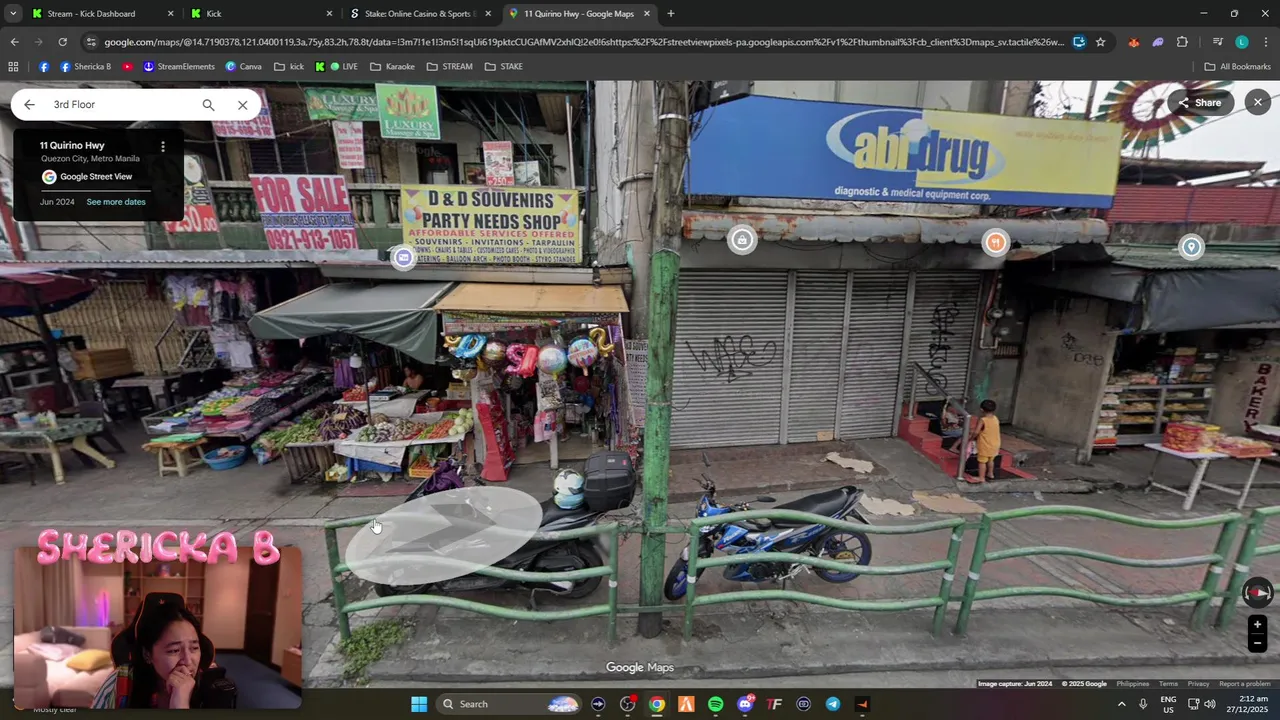Switch to the 'Kick' browser tab
The height and width of the screenshot is (720, 1280).
pyautogui.click(x=262, y=14)
